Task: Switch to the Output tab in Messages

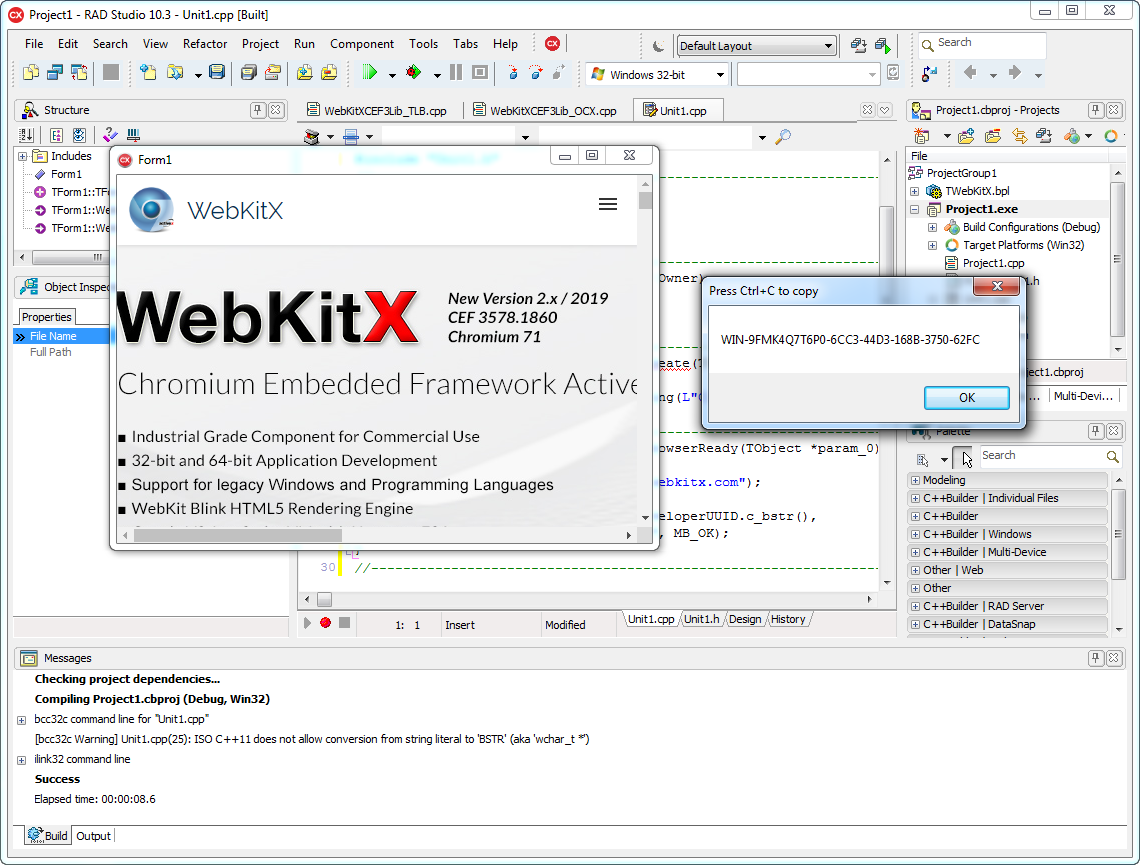Action: click(x=94, y=836)
